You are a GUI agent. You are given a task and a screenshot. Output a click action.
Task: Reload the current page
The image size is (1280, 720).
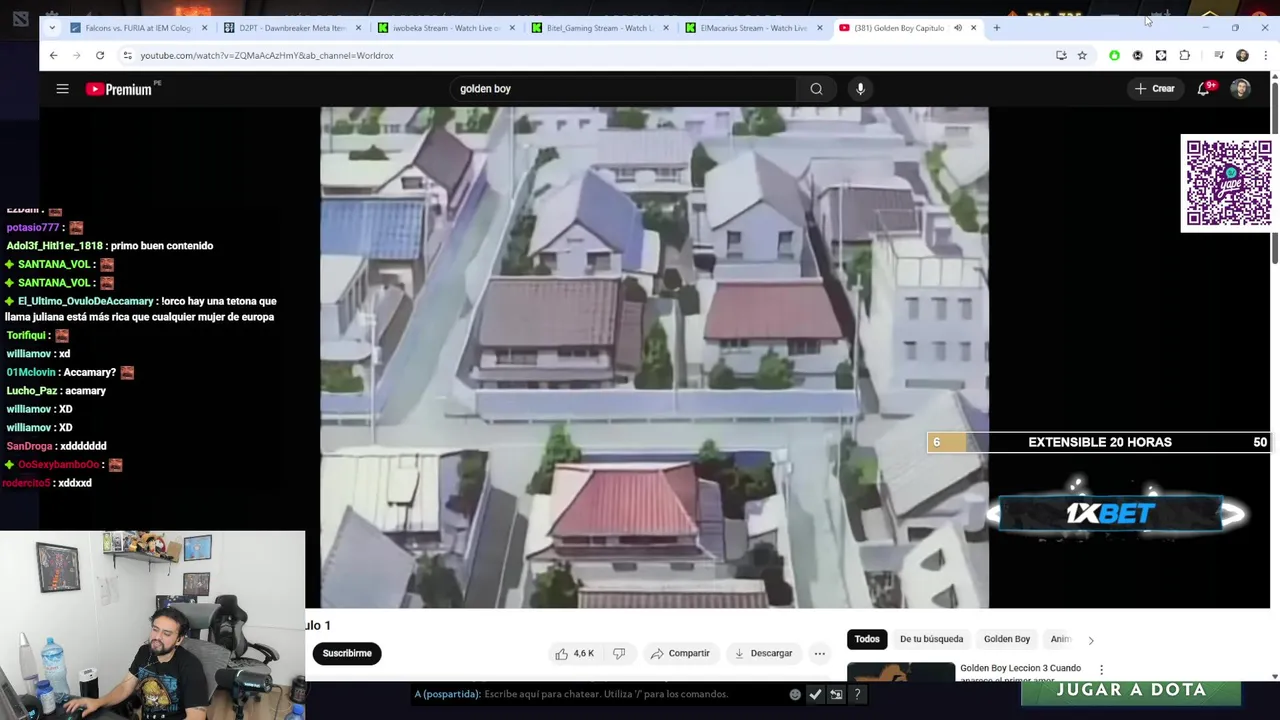[100, 56]
